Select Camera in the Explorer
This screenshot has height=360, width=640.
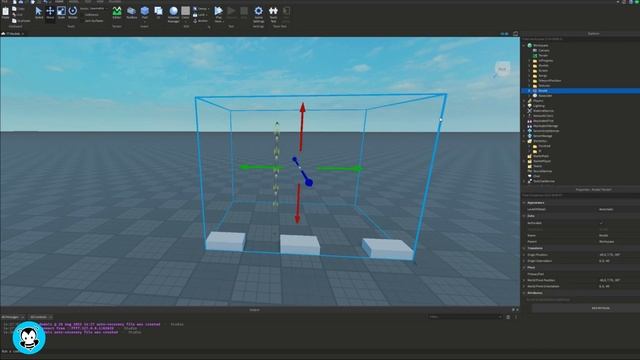[544, 51]
